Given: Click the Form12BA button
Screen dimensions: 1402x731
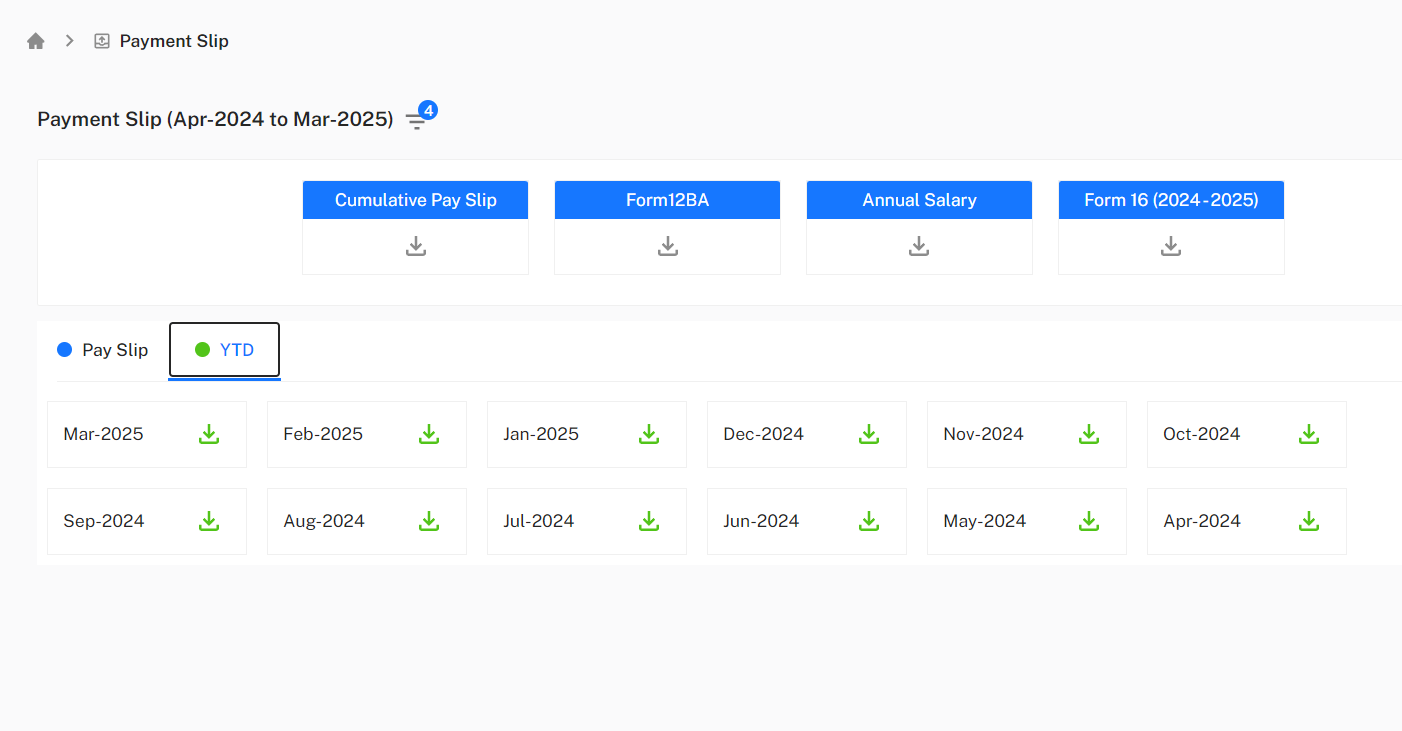Looking at the screenshot, I should (x=667, y=199).
